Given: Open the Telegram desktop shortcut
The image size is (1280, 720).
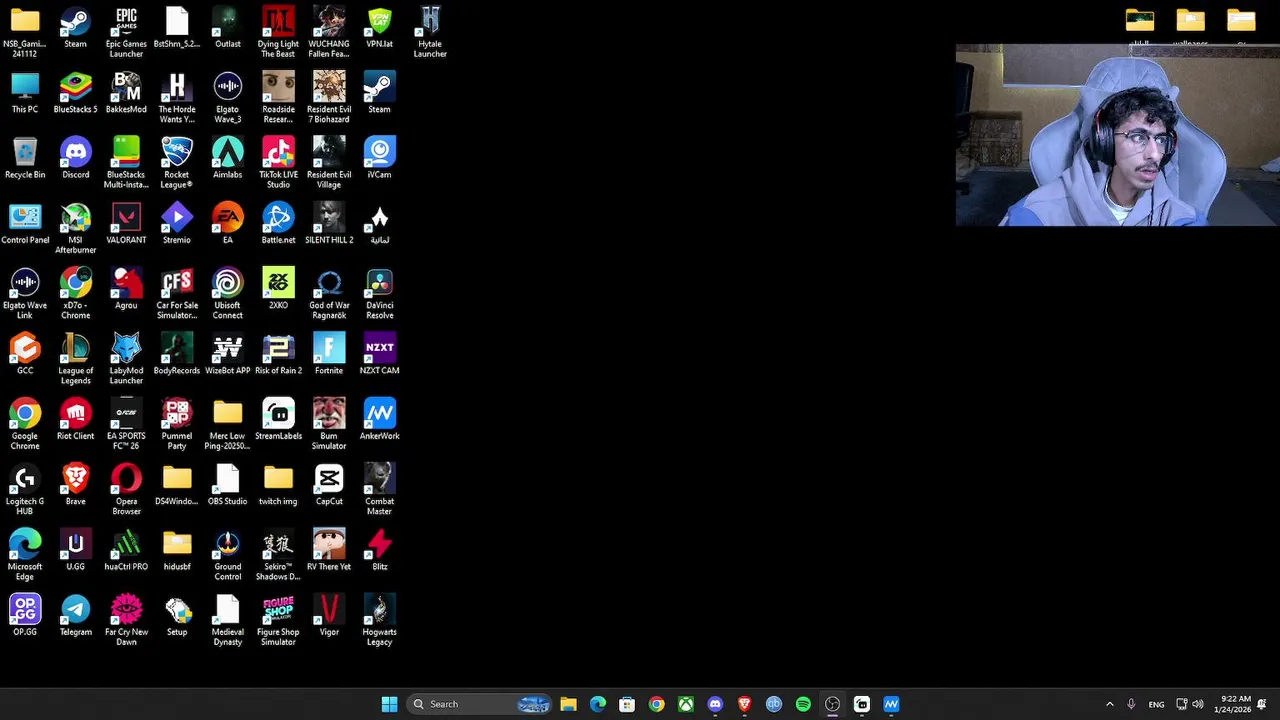Looking at the screenshot, I should tap(76, 616).
